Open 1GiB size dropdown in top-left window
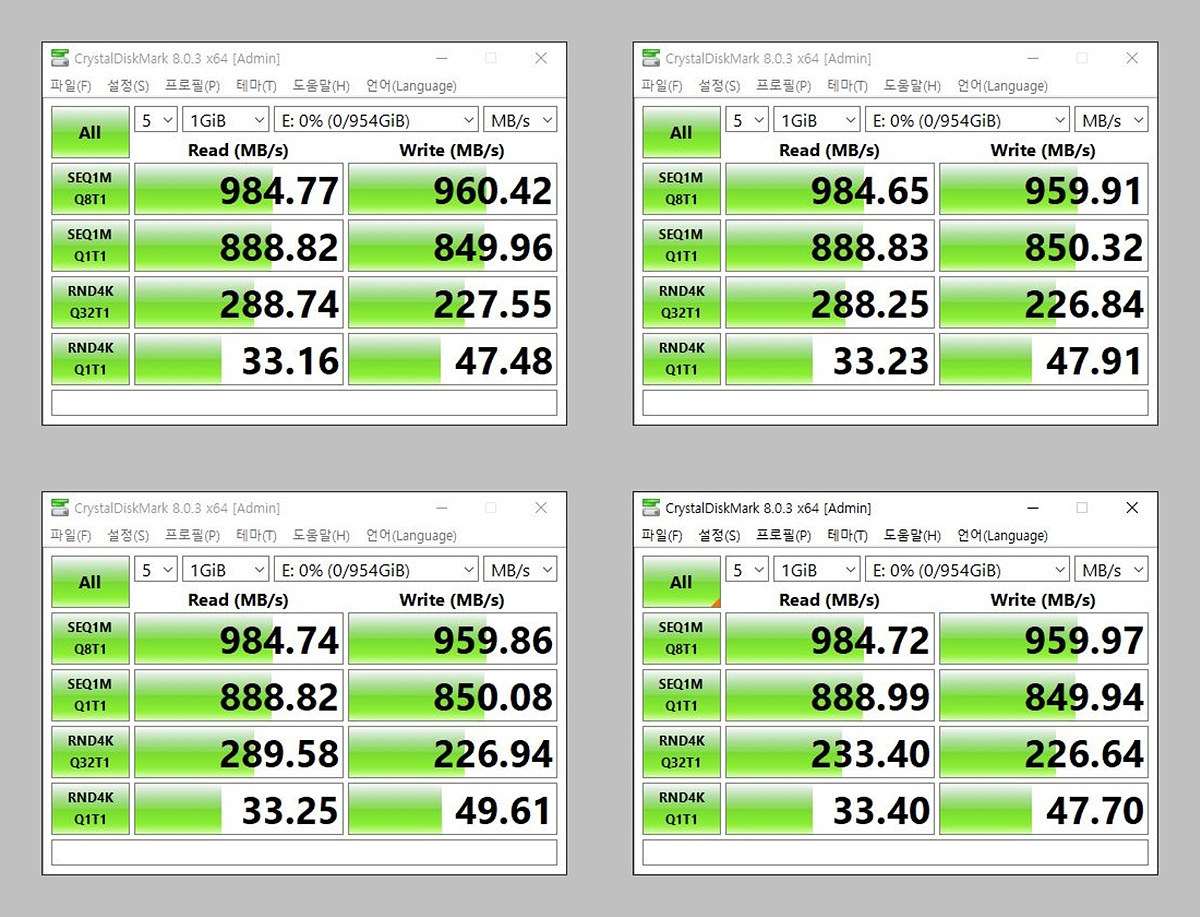The image size is (1200, 917). pyautogui.click(x=226, y=120)
